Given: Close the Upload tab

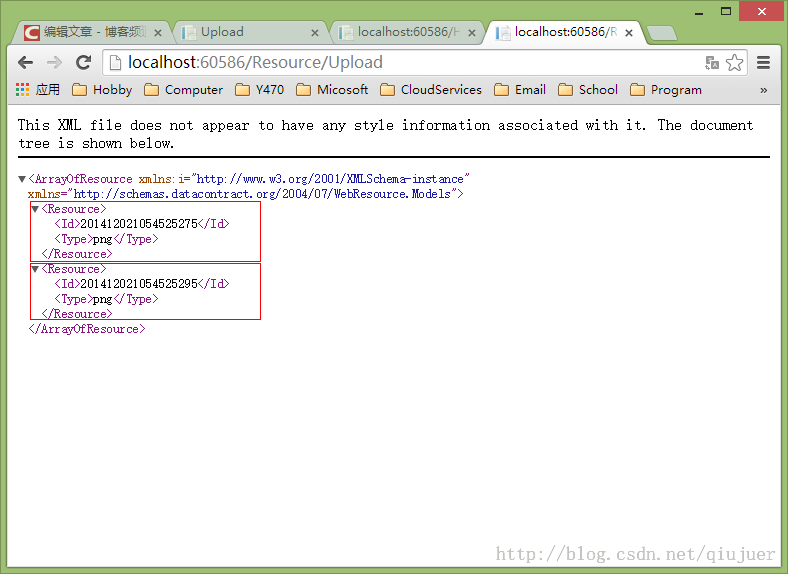Looking at the screenshot, I should point(315,32).
